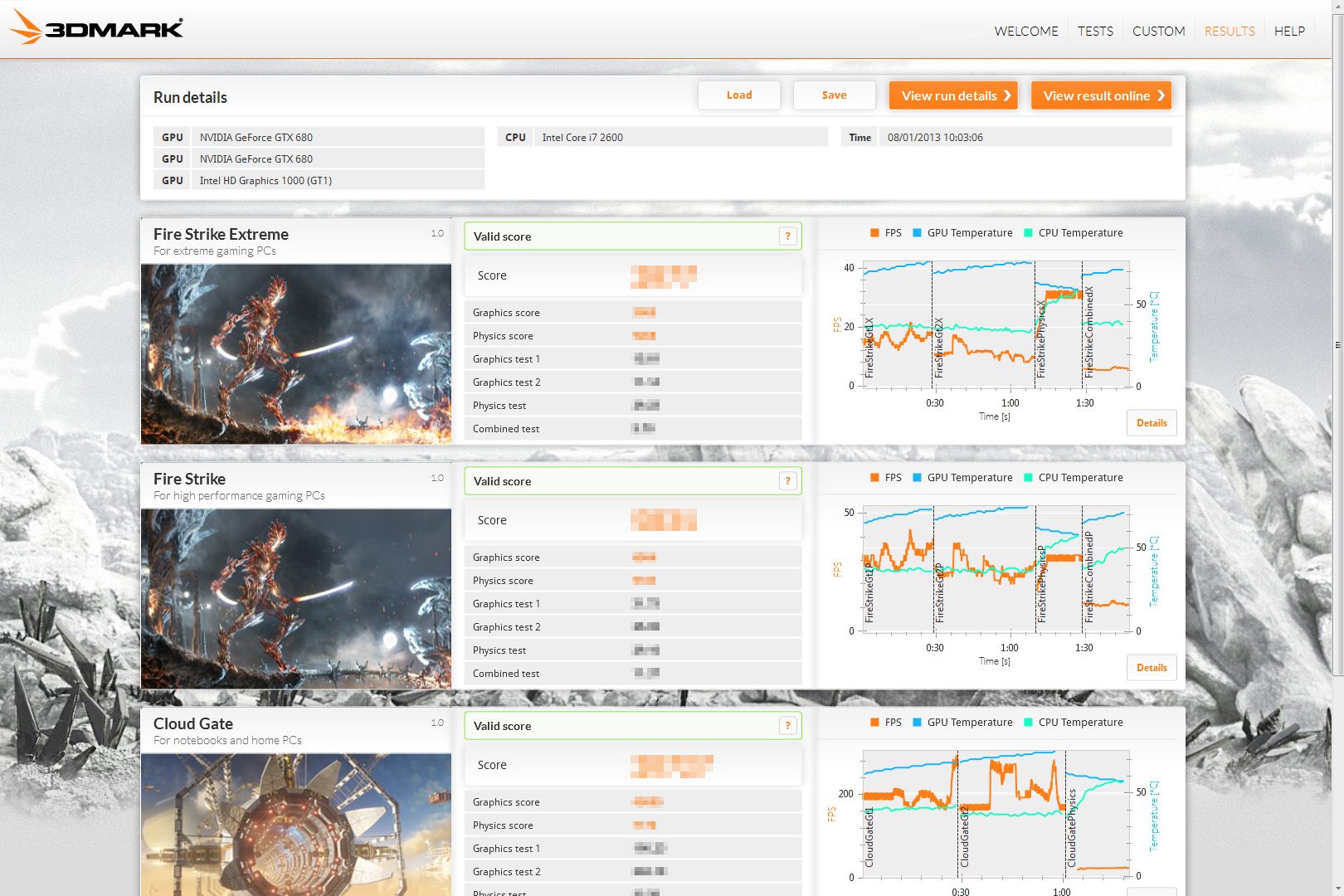This screenshot has height=896, width=1344.
Task: Click the Load button
Action: (739, 95)
